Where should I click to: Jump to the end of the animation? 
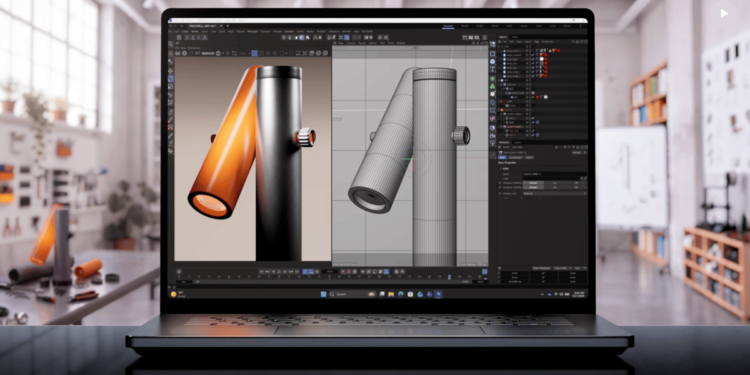click(x=297, y=272)
